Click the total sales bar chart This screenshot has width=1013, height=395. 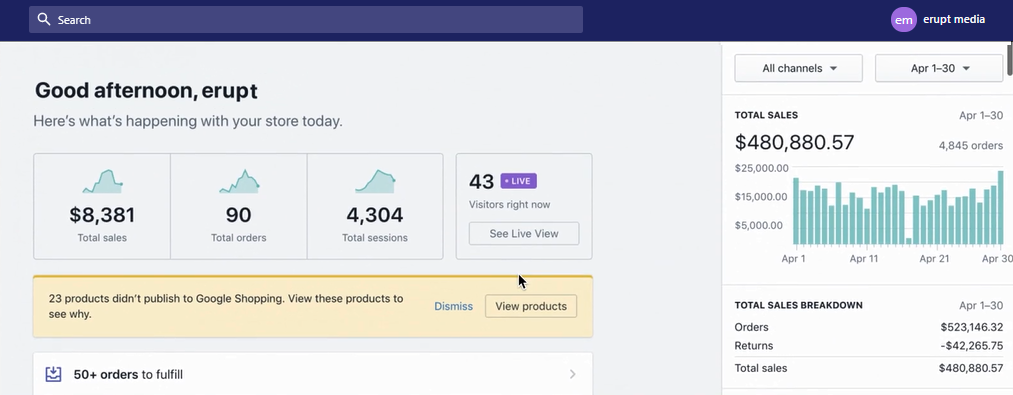(898, 208)
